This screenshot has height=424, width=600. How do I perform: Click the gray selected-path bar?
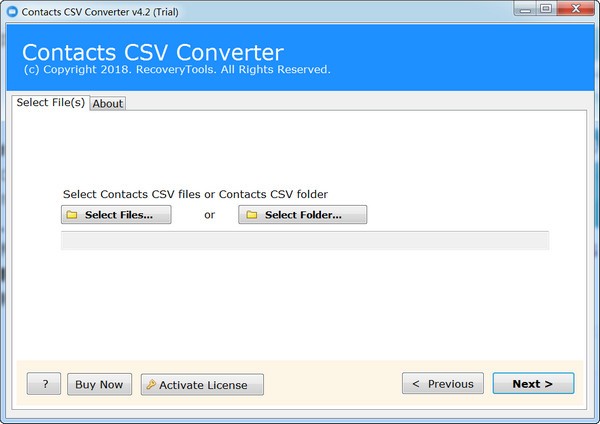coord(305,241)
